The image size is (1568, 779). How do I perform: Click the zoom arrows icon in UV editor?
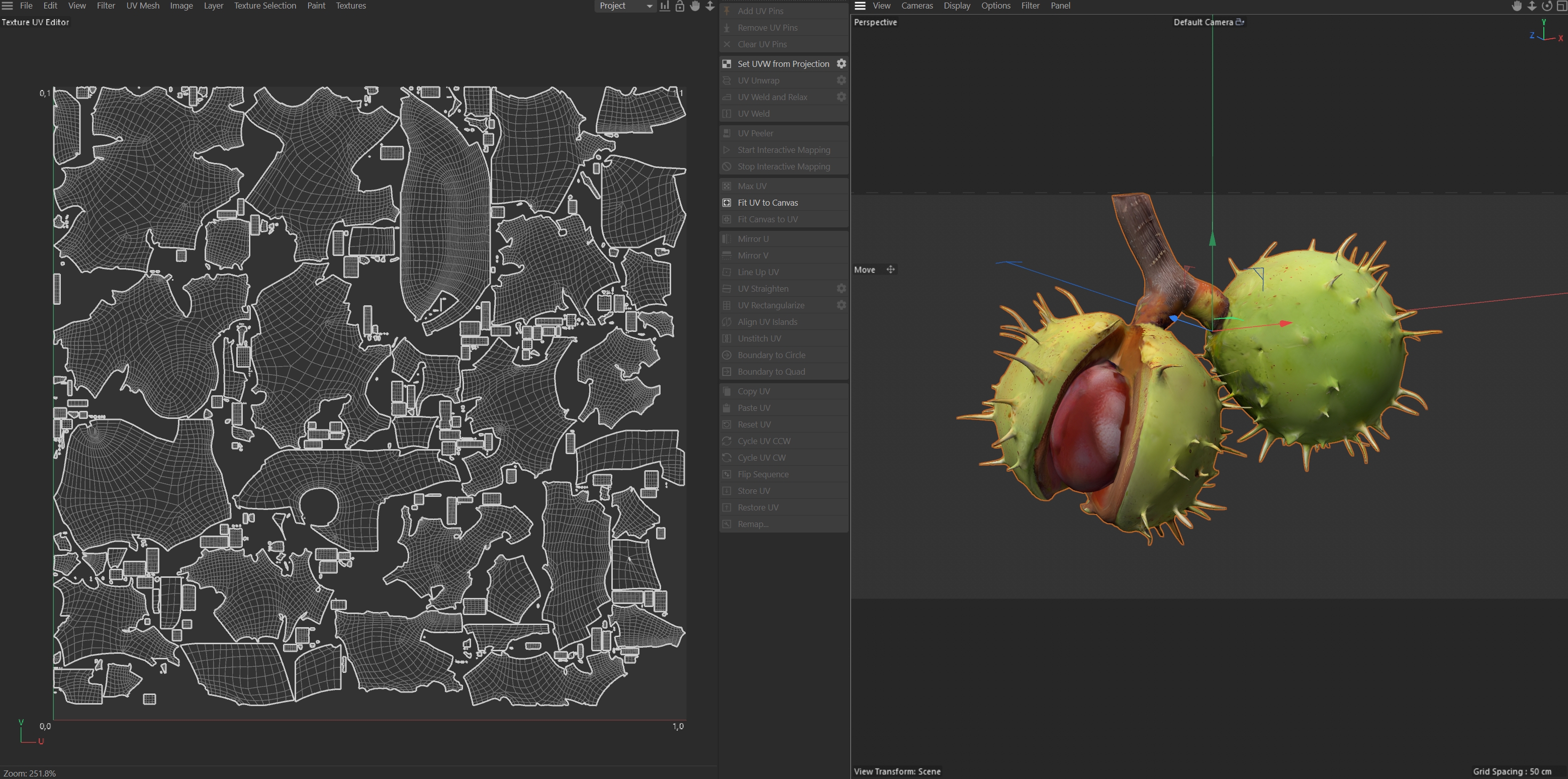click(x=710, y=6)
